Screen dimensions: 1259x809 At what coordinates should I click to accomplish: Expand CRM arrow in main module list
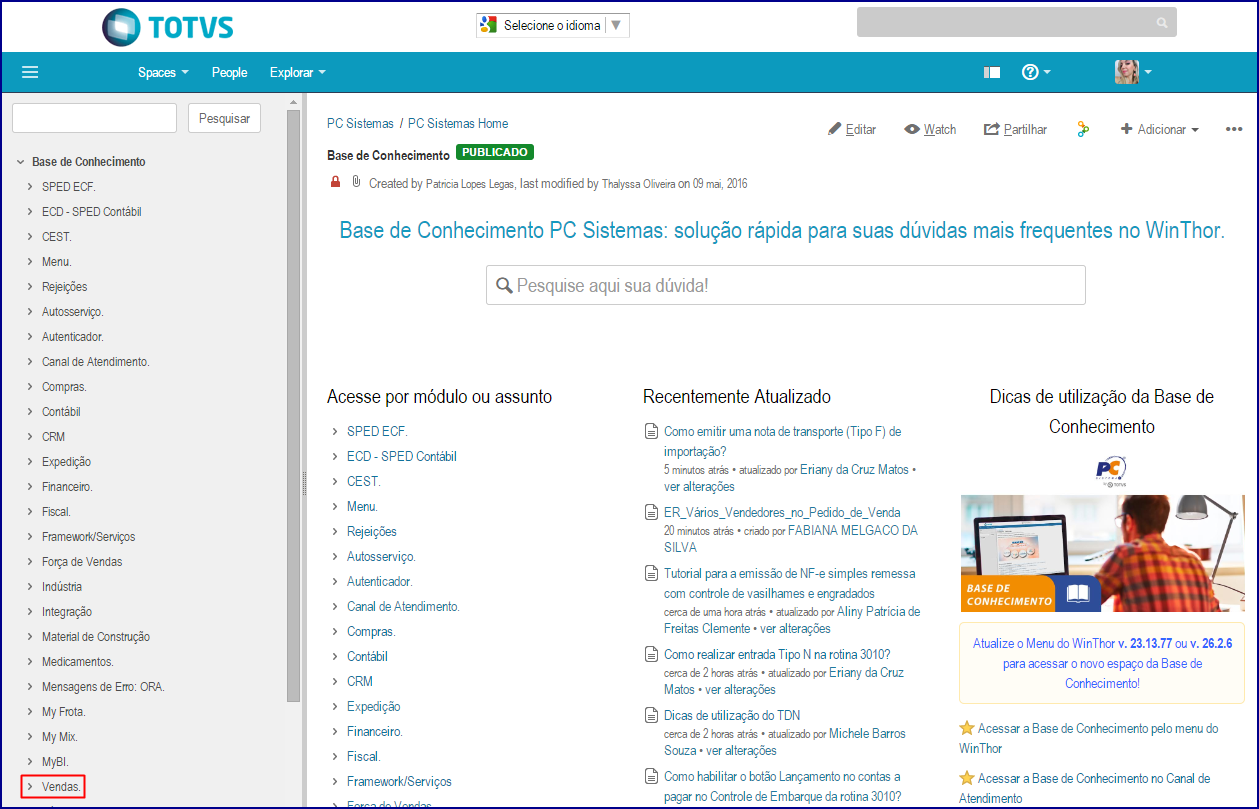335,682
